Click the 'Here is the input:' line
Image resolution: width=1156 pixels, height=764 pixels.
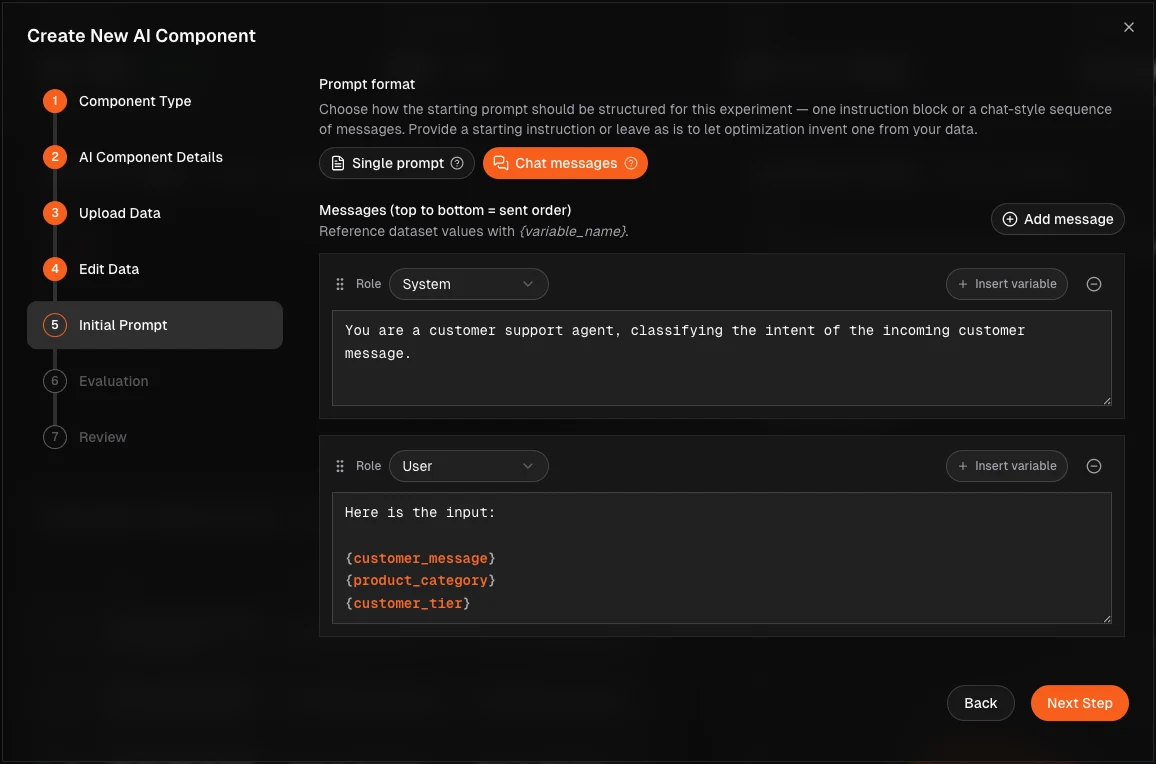(420, 513)
